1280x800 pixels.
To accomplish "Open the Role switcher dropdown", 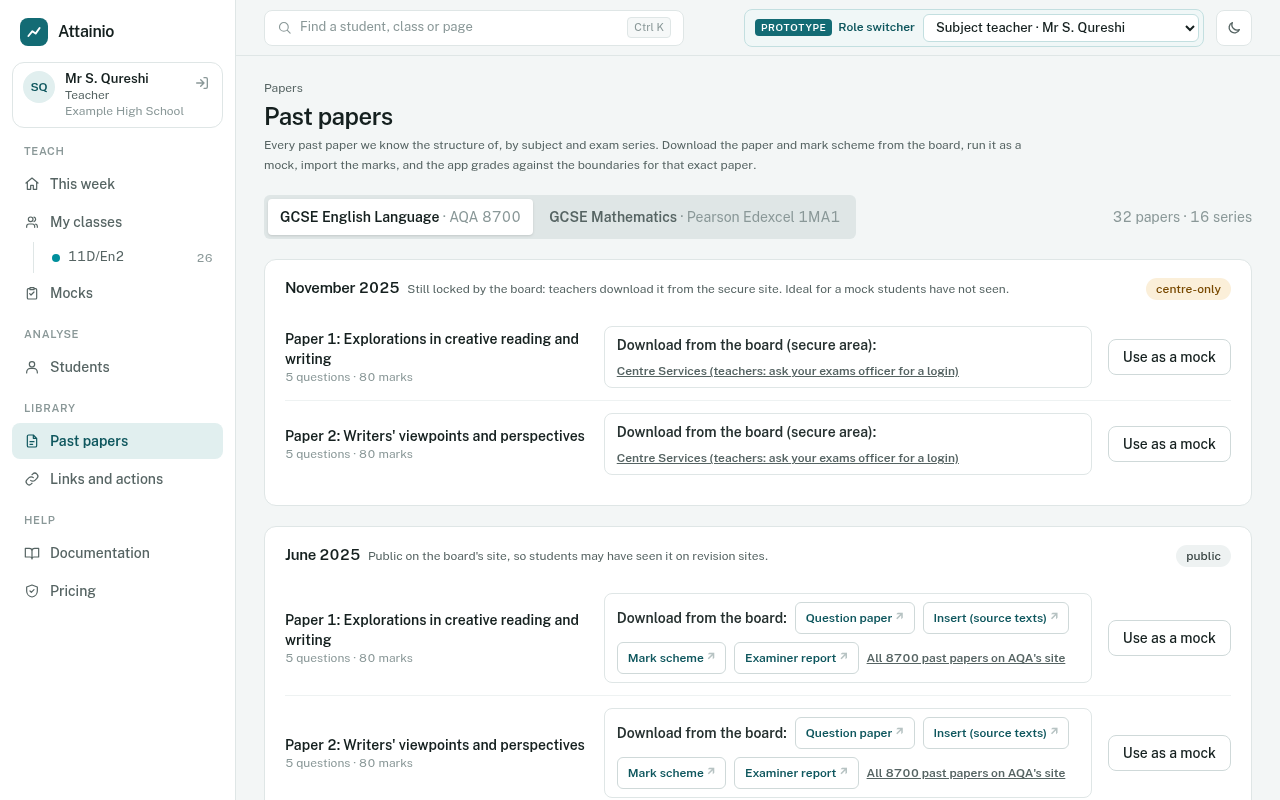I will click(1061, 28).
